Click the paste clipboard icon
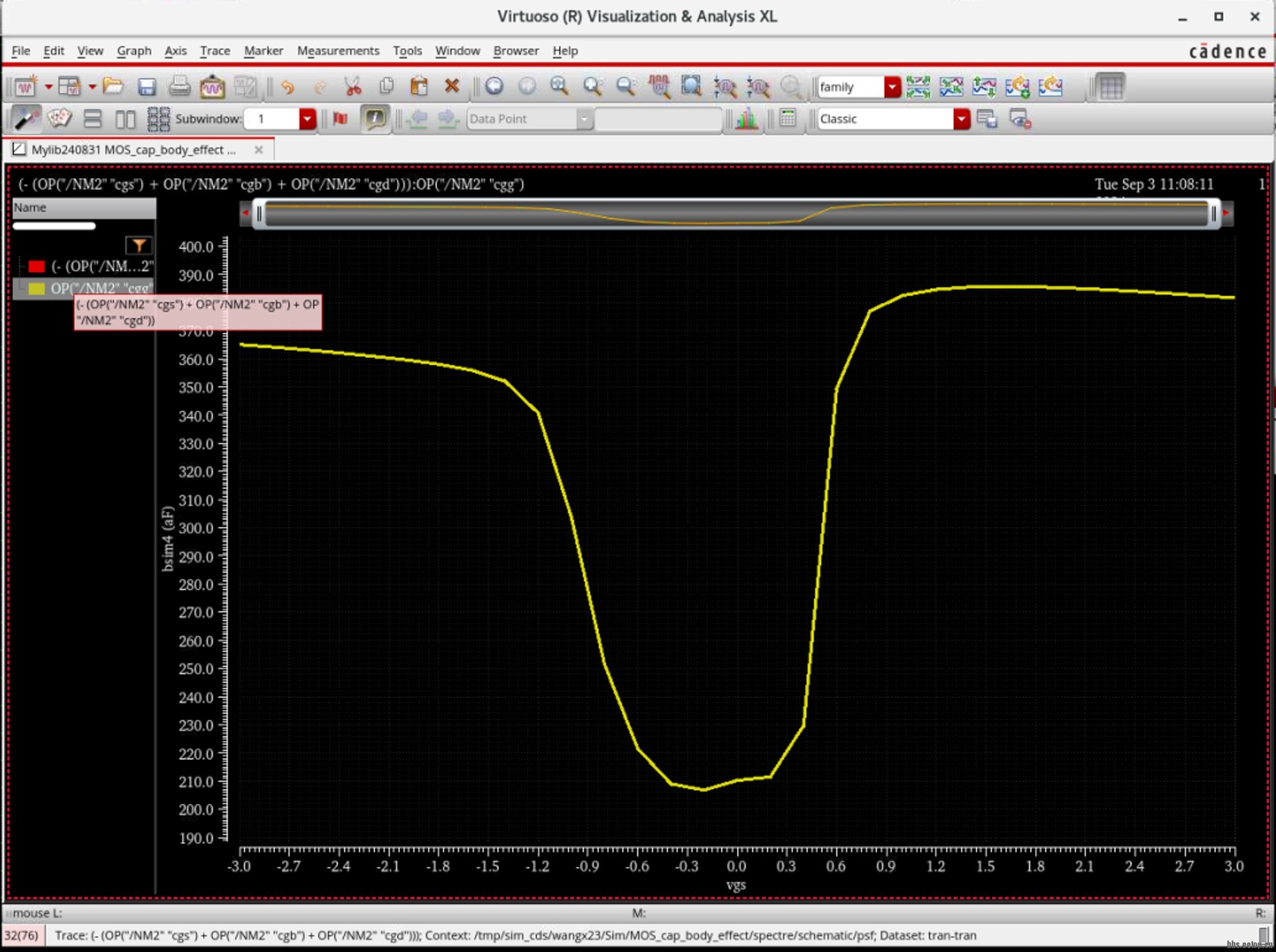The height and width of the screenshot is (952, 1276). tap(419, 86)
